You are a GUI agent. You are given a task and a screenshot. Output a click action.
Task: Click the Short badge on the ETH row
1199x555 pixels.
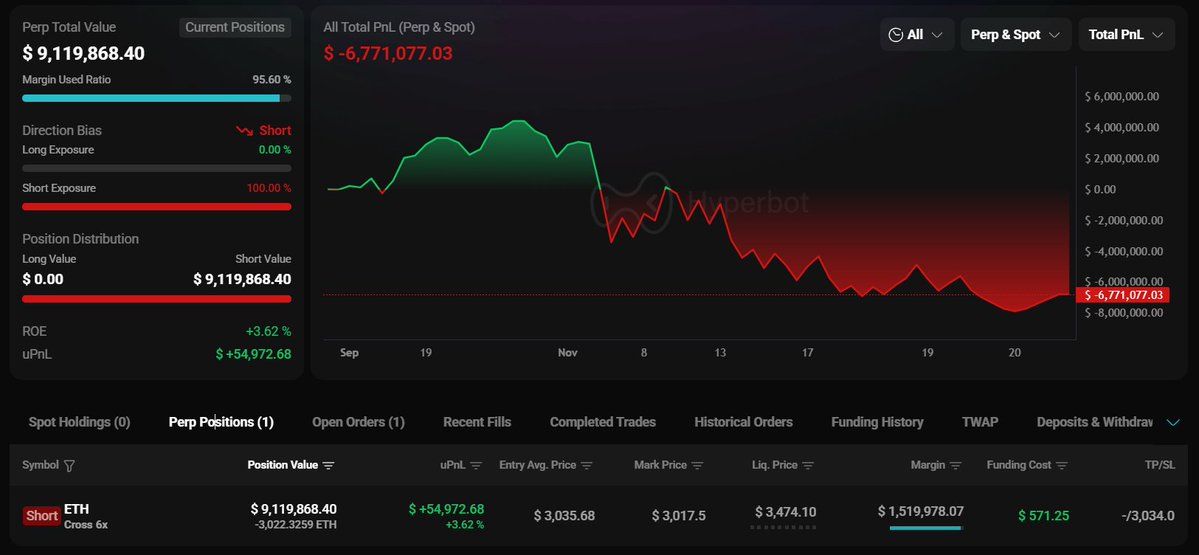point(41,516)
